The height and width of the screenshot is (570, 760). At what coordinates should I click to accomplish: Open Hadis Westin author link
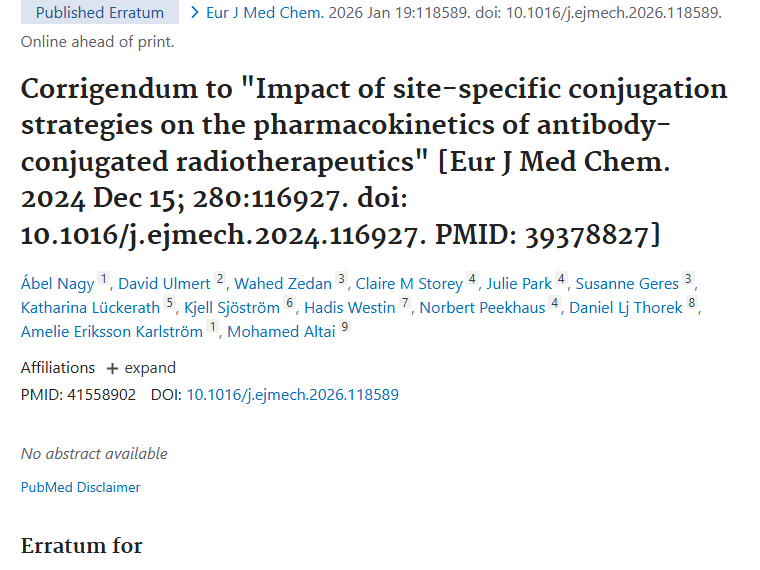tap(350, 307)
